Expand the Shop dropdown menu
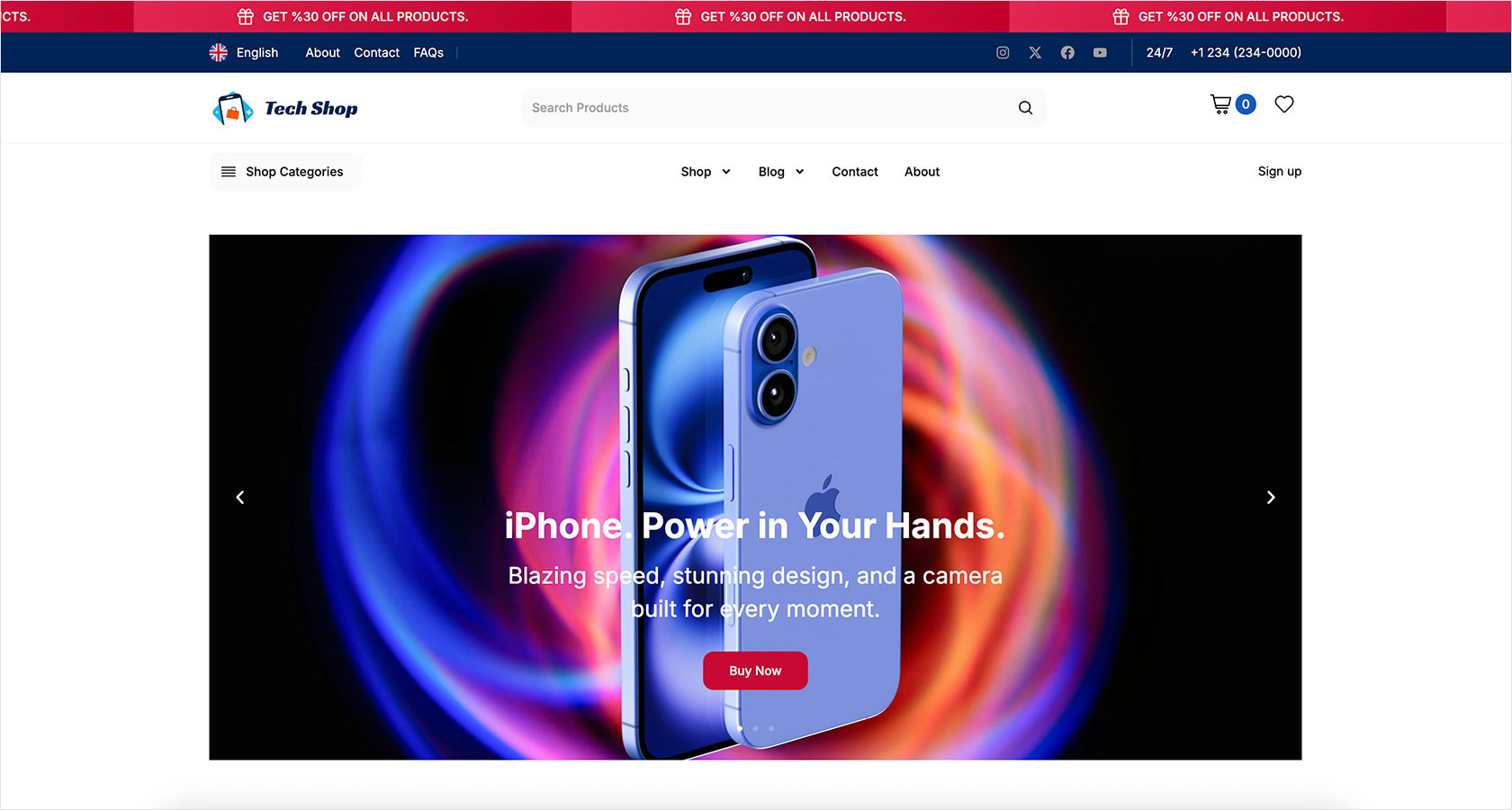Screen dimensions: 1512x810 [x=706, y=172]
